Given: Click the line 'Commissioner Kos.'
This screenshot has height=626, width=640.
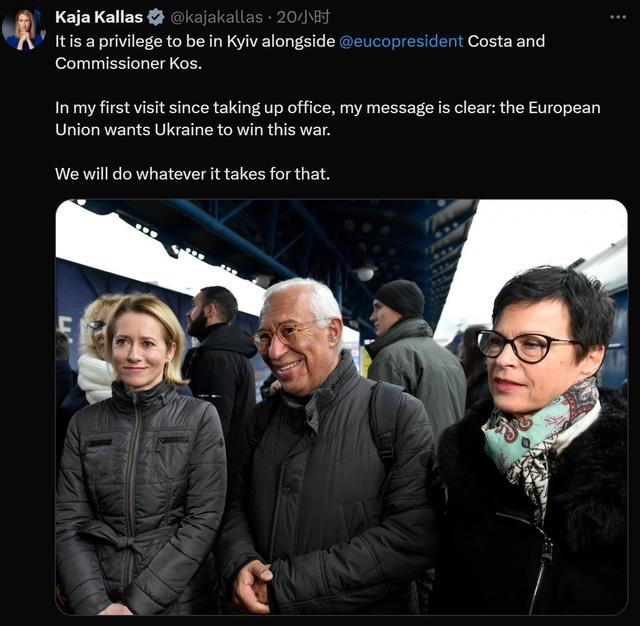Looking at the screenshot, I should (129, 63).
